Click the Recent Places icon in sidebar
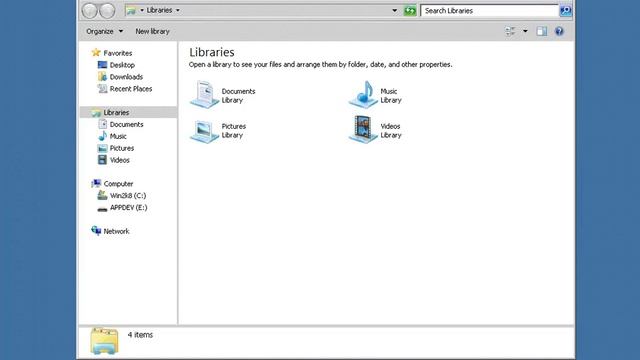 102,88
